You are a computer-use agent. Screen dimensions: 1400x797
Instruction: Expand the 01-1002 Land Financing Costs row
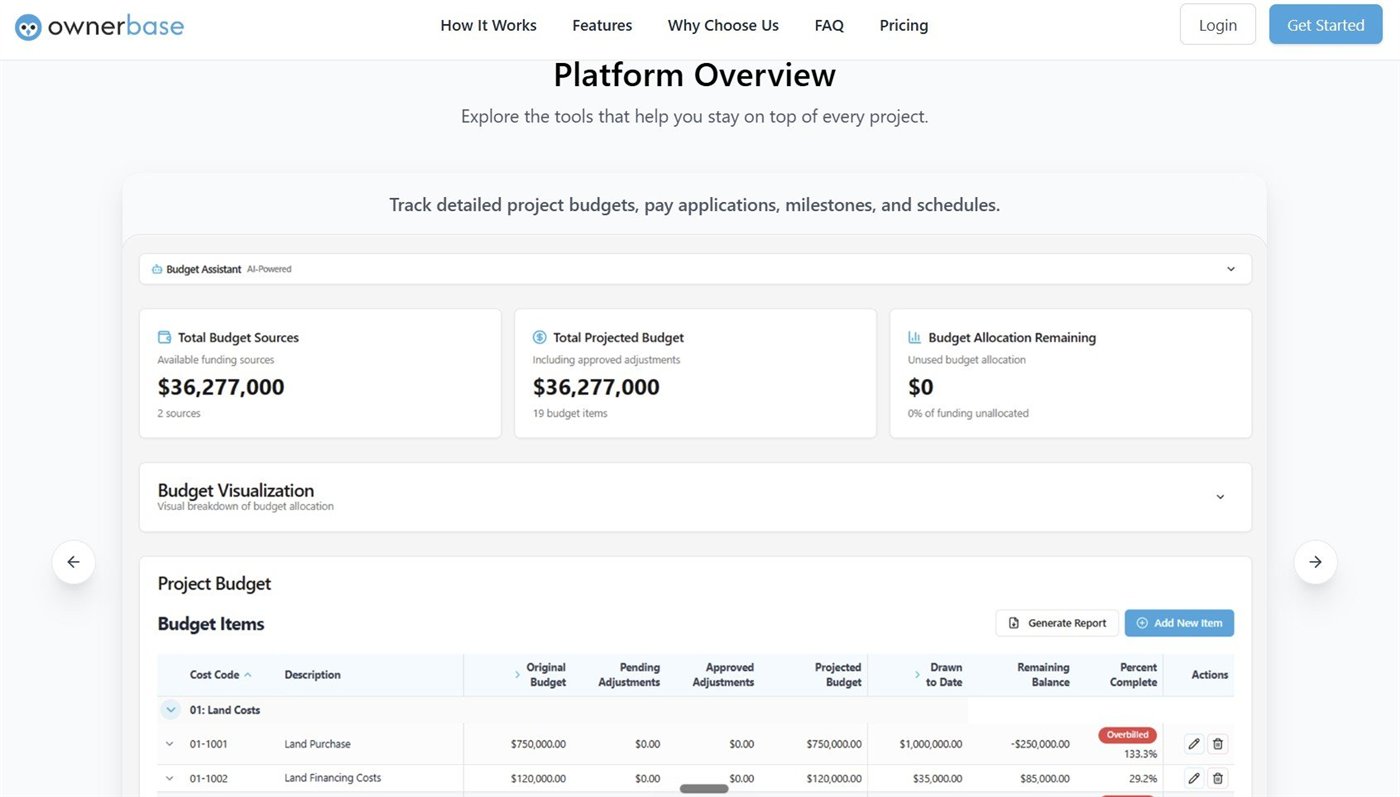pyautogui.click(x=169, y=778)
